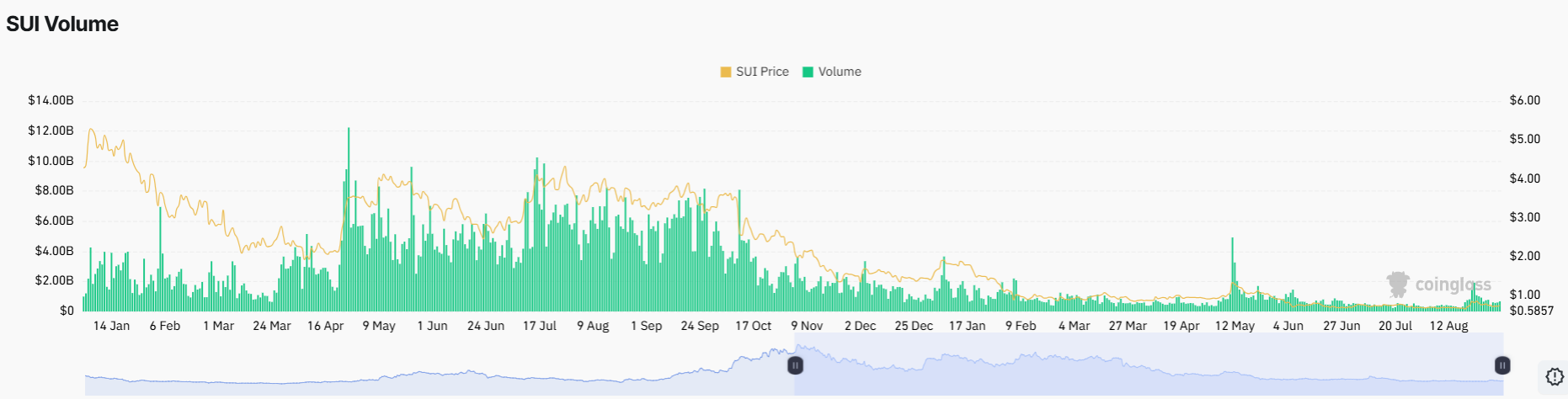Click the 19 Apr date label
The height and width of the screenshot is (399, 1568).
[1181, 326]
